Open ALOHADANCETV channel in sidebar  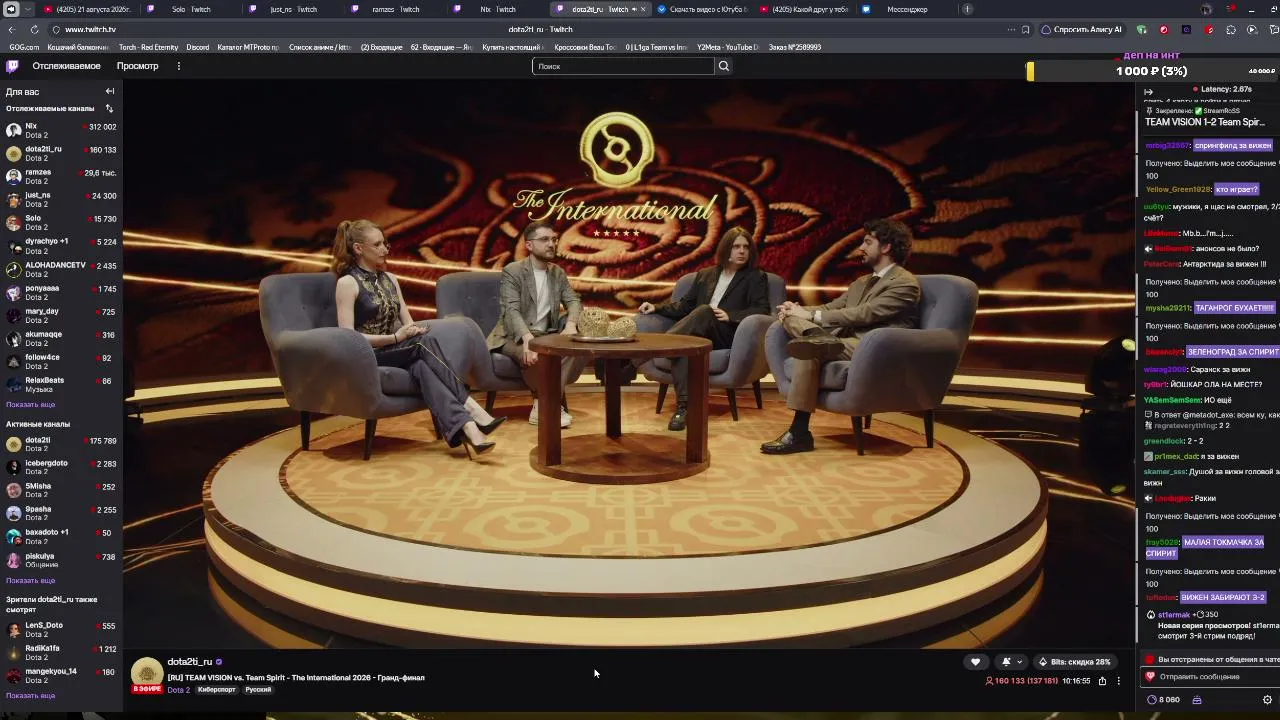(61, 269)
